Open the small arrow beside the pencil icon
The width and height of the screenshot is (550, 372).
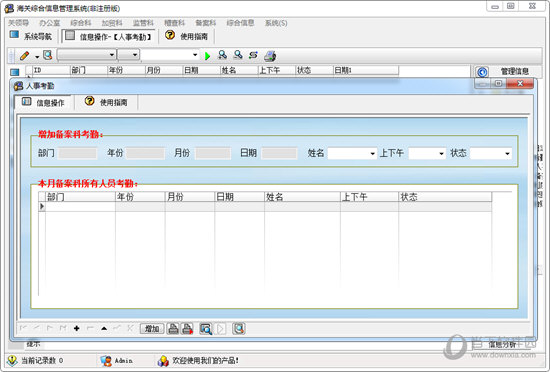(x=37, y=56)
